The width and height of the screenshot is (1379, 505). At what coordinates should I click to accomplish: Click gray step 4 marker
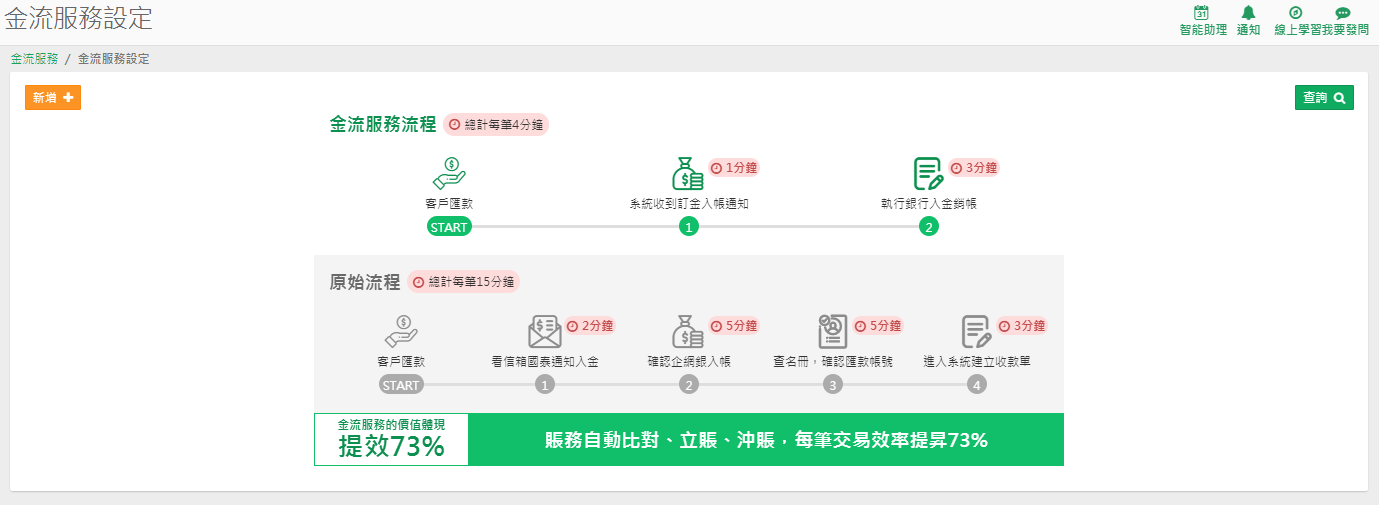pyautogui.click(x=977, y=385)
